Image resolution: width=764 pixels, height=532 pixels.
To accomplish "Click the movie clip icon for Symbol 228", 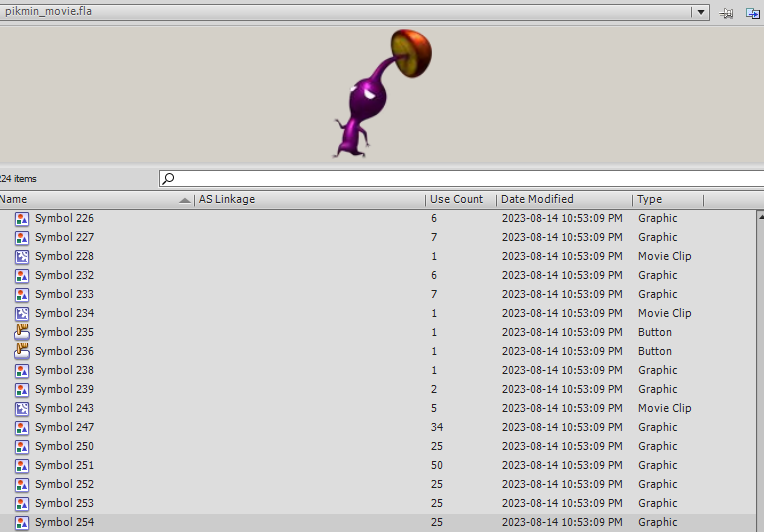I will [22, 256].
